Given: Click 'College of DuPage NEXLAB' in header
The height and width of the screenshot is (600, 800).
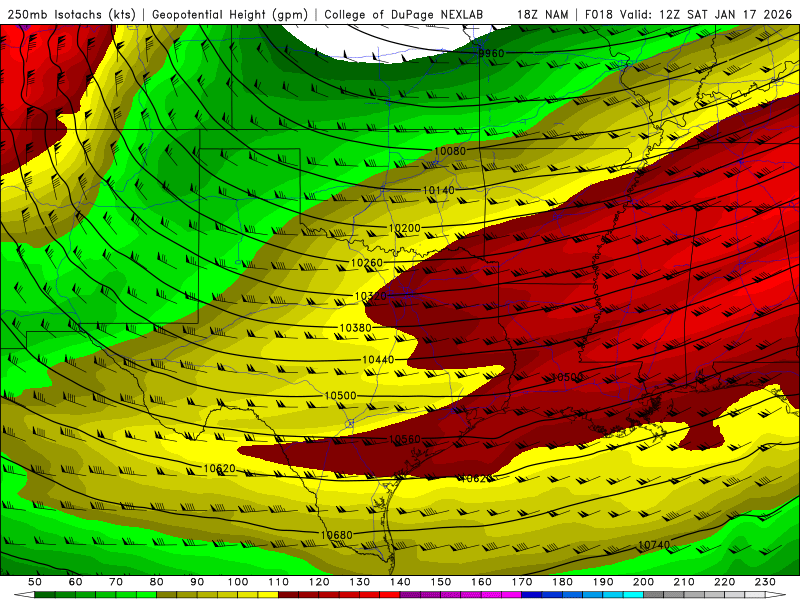Looking at the screenshot, I should (x=403, y=14).
